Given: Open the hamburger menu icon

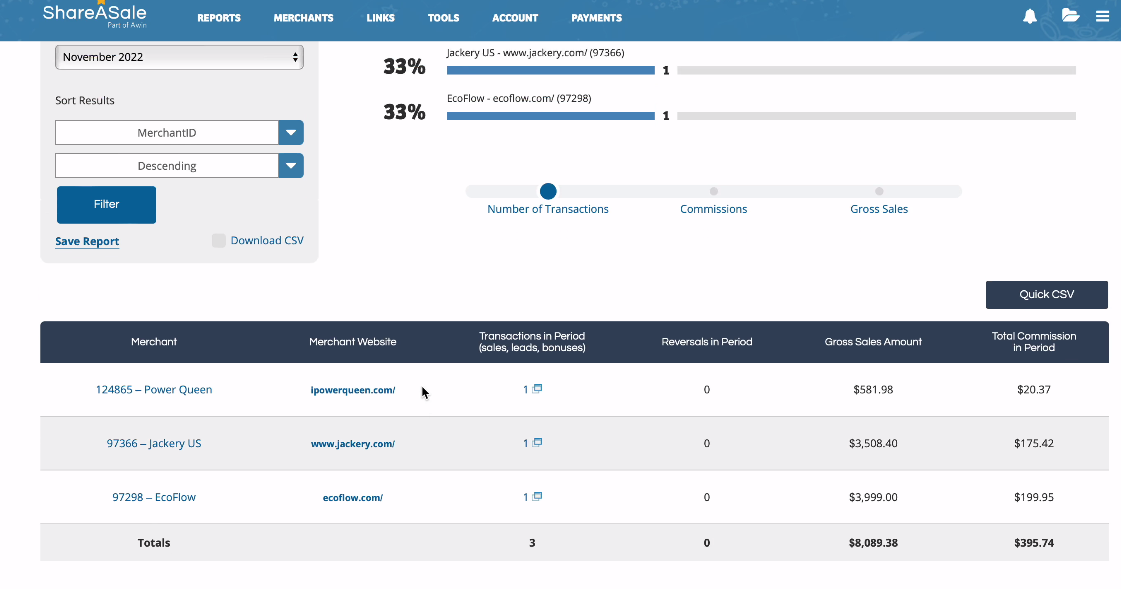Looking at the screenshot, I should (1102, 16).
